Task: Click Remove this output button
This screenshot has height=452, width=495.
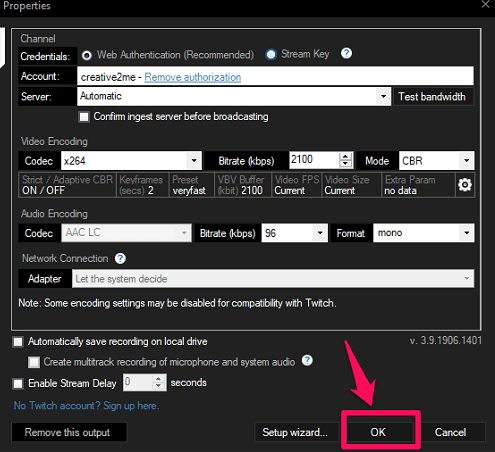Action: (x=69, y=432)
